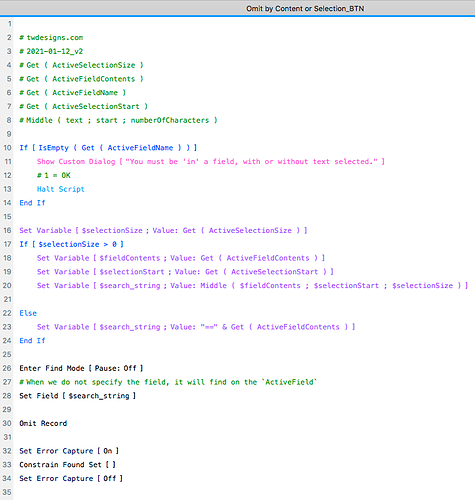Click line number 9 in the gutter
Viewport: 475px width, 500px height.
(x=9, y=134)
